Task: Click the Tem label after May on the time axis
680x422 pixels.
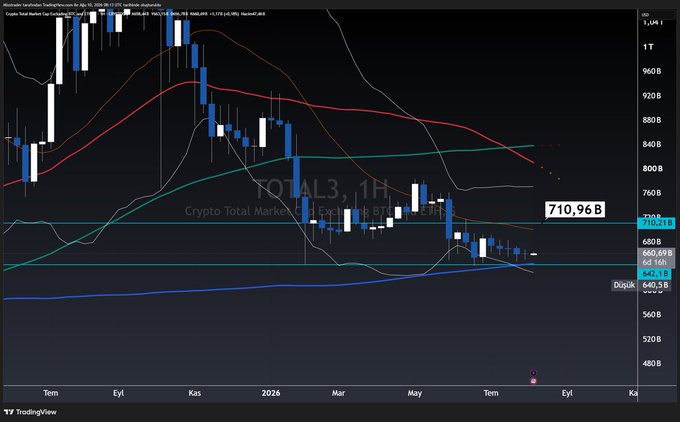Action: point(491,393)
